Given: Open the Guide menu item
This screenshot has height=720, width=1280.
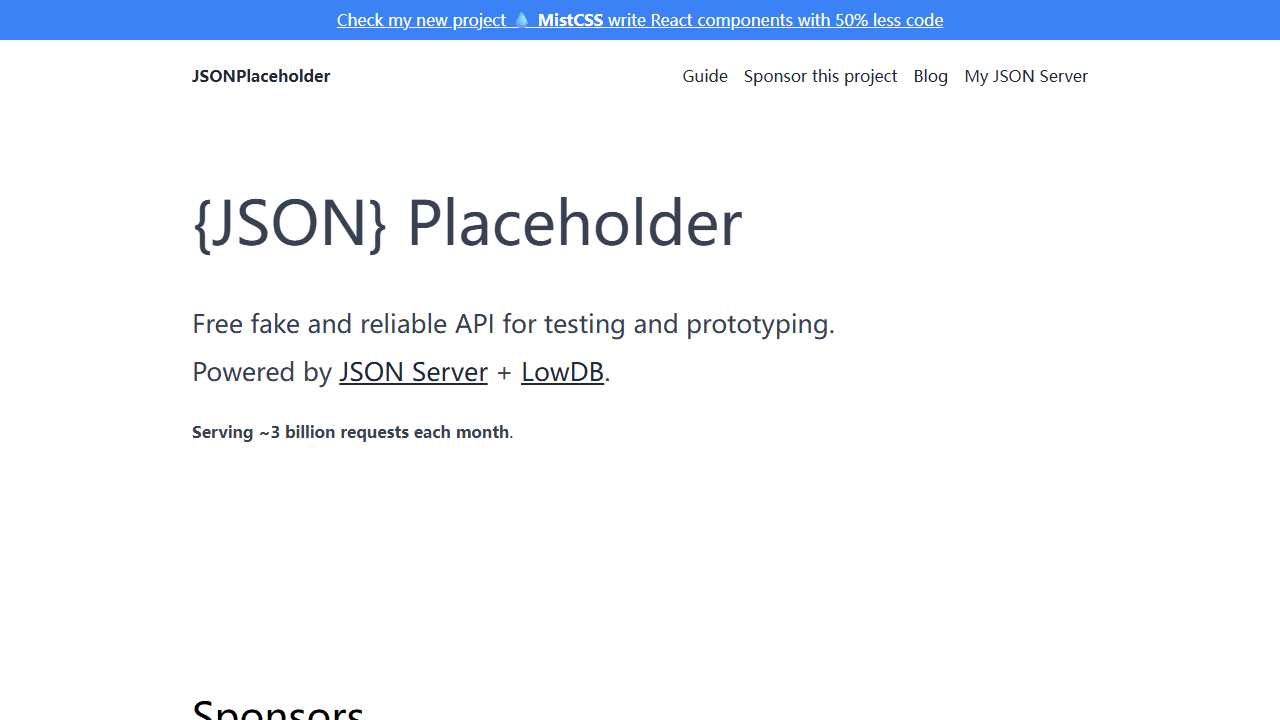Looking at the screenshot, I should [x=705, y=76].
